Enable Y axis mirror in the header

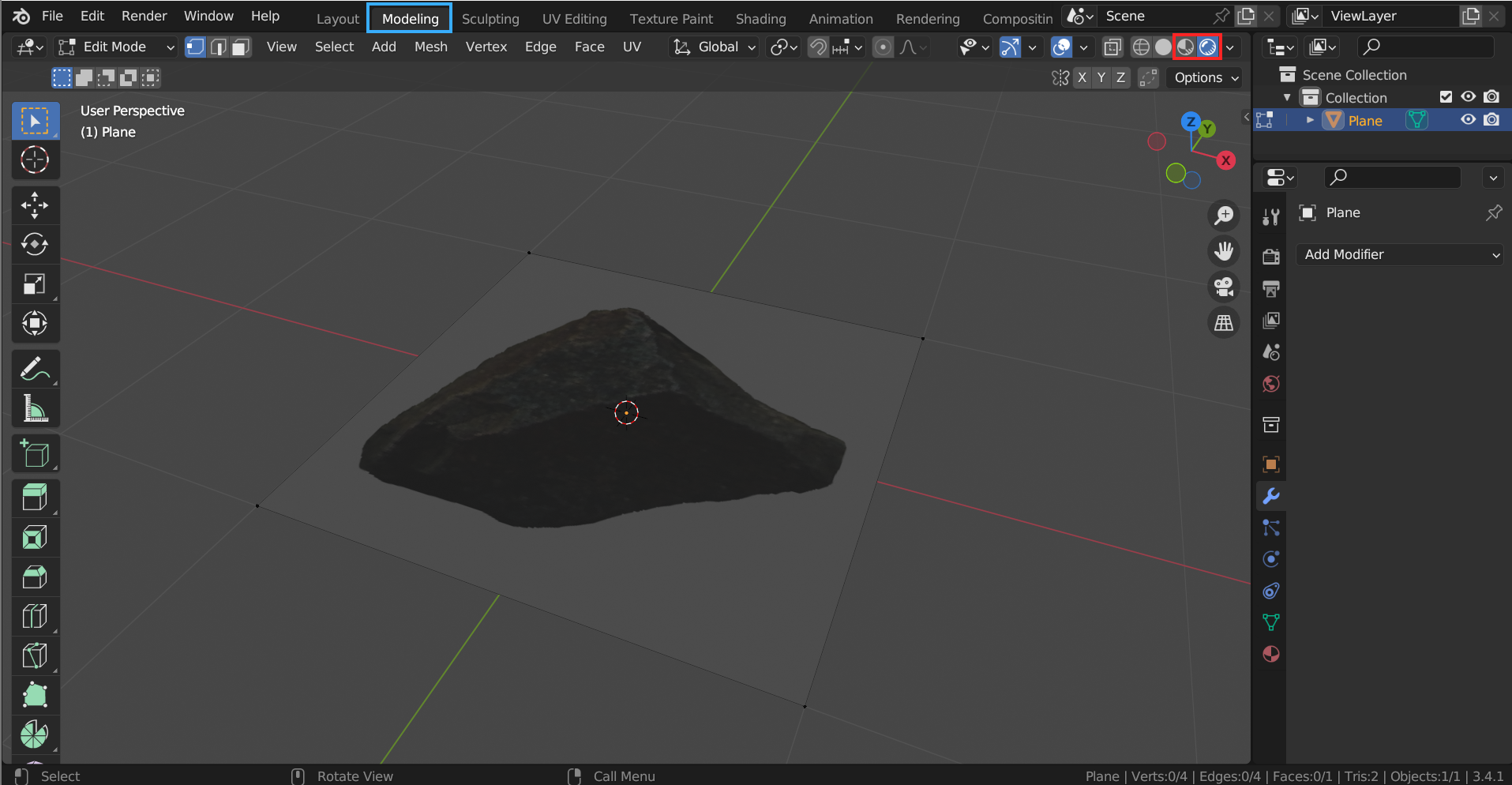1101,77
